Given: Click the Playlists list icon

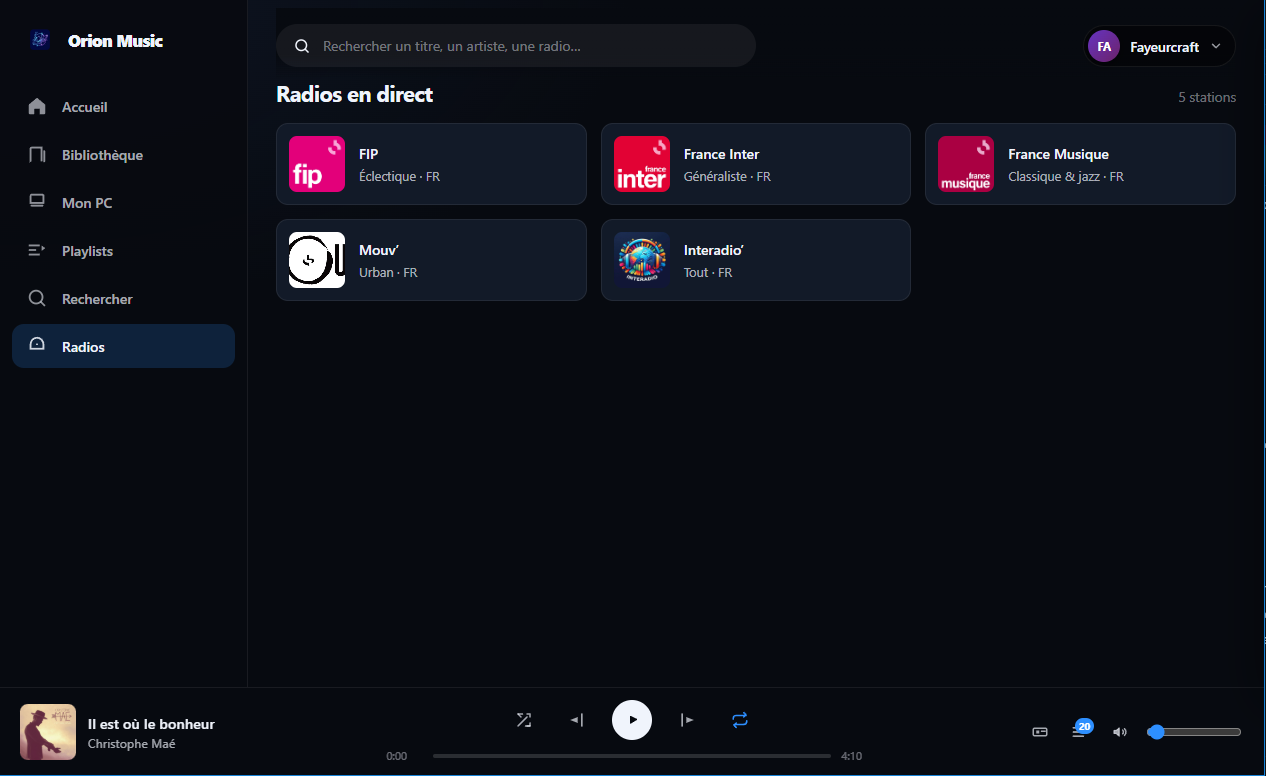Looking at the screenshot, I should click(x=37, y=250).
